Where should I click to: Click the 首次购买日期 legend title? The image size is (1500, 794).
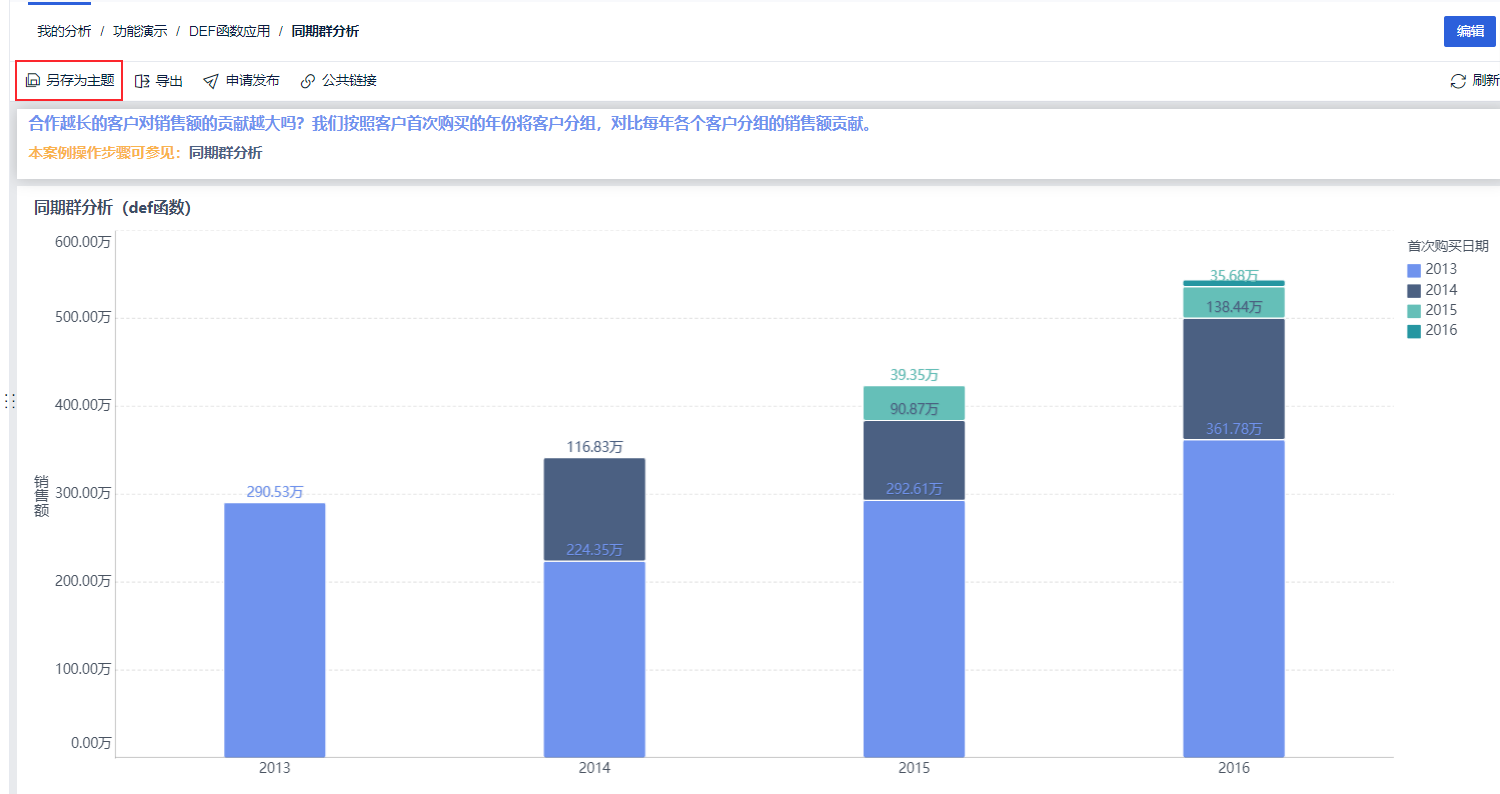[1447, 246]
